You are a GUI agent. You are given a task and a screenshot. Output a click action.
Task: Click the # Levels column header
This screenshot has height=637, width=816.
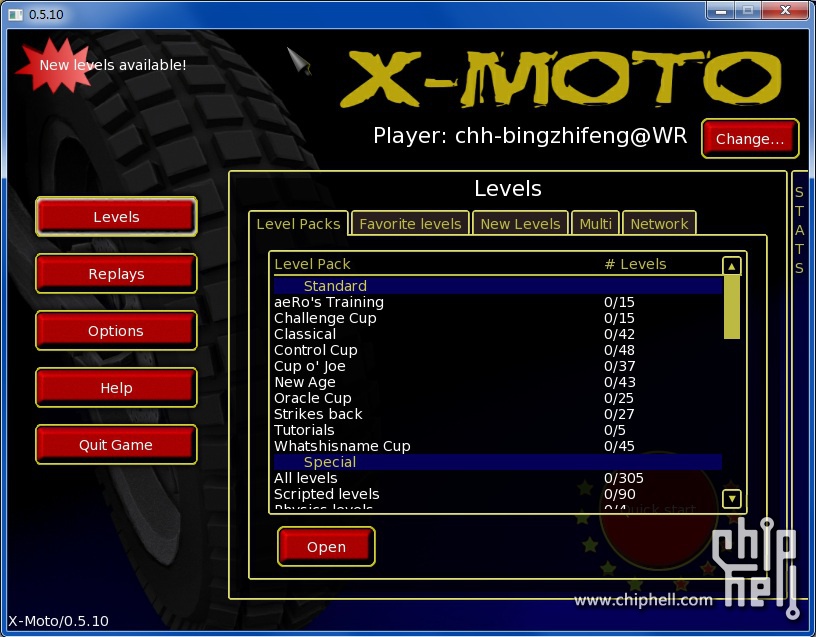(x=635, y=264)
